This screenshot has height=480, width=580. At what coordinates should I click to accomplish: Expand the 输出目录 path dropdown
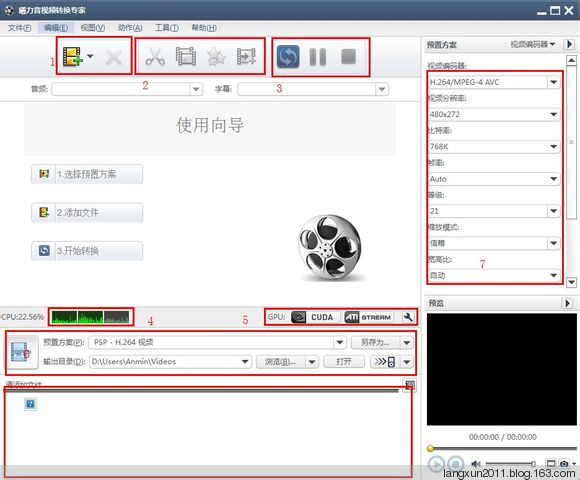click(245, 361)
